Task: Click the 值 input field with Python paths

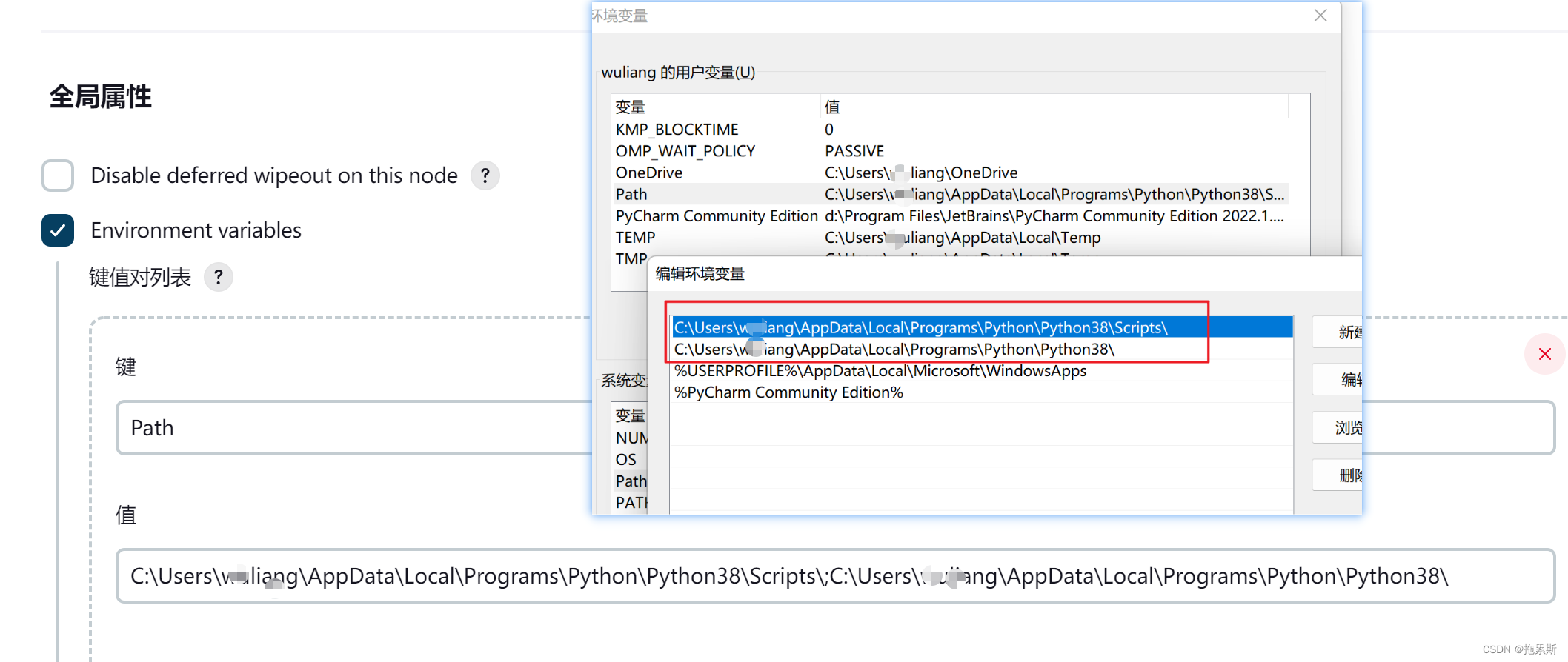Action: [x=835, y=576]
